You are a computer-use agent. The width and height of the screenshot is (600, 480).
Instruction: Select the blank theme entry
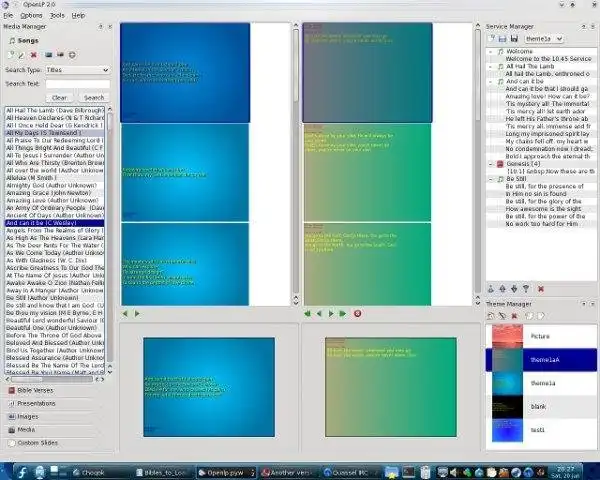pos(541,407)
